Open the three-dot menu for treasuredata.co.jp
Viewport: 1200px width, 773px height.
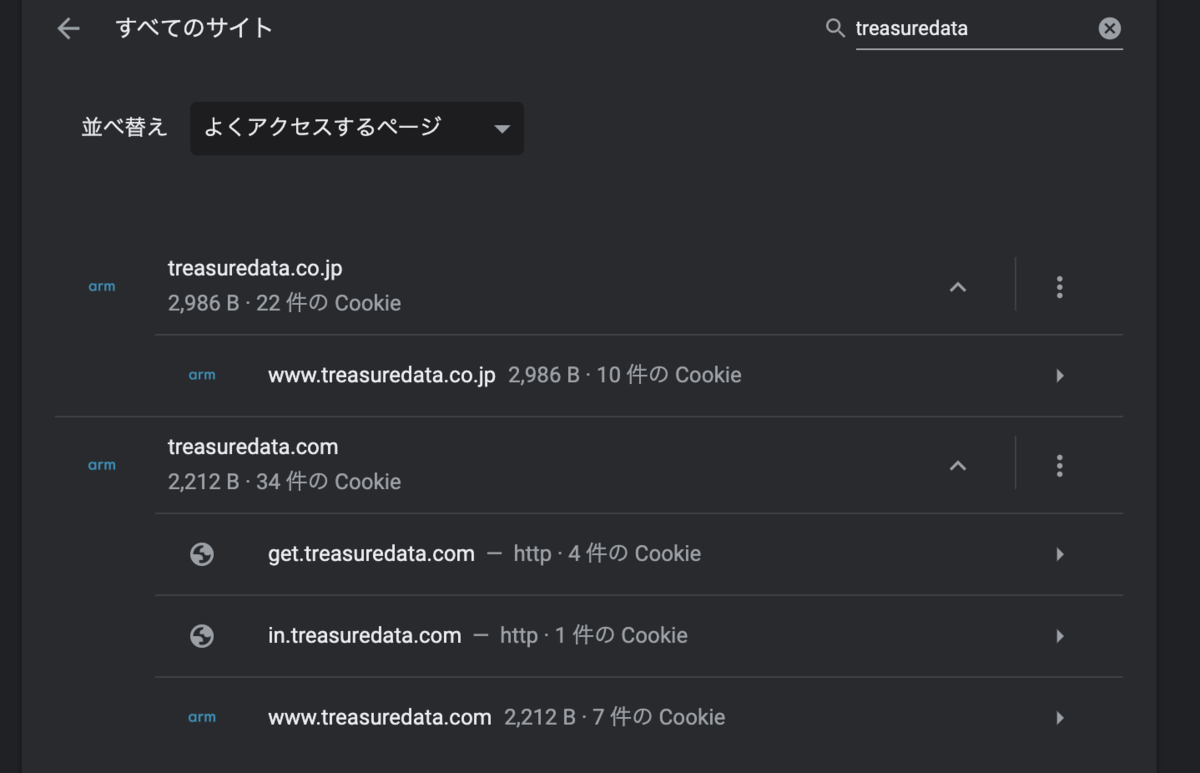[x=1059, y=285]
